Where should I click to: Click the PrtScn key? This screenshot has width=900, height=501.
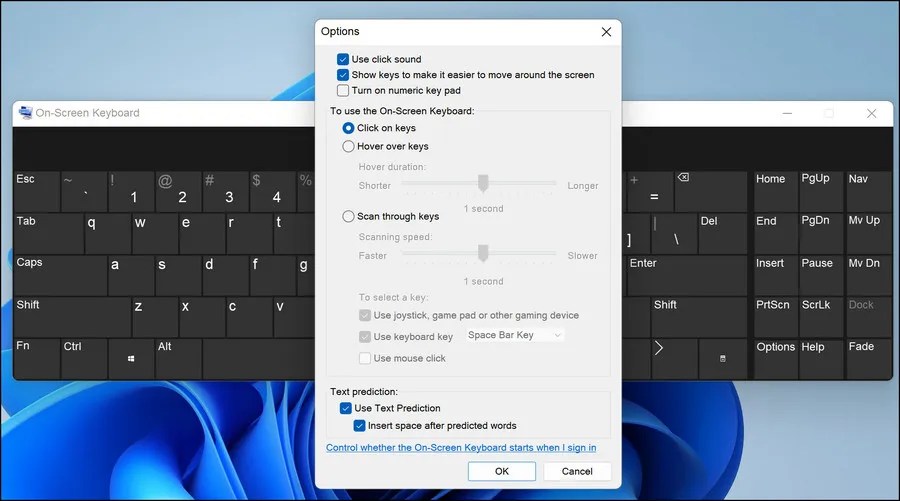(x=775, y=317)
